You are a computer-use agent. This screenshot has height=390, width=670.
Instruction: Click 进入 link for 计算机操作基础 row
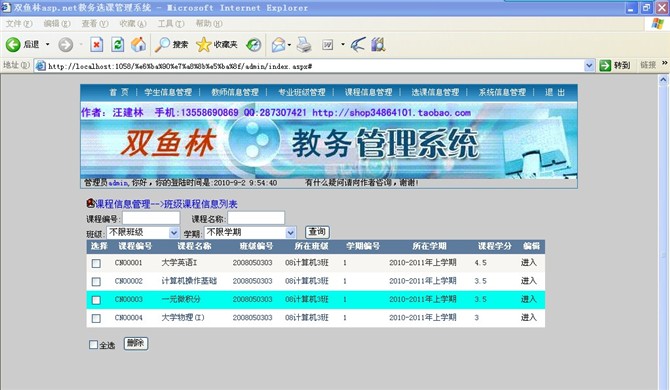528,281
